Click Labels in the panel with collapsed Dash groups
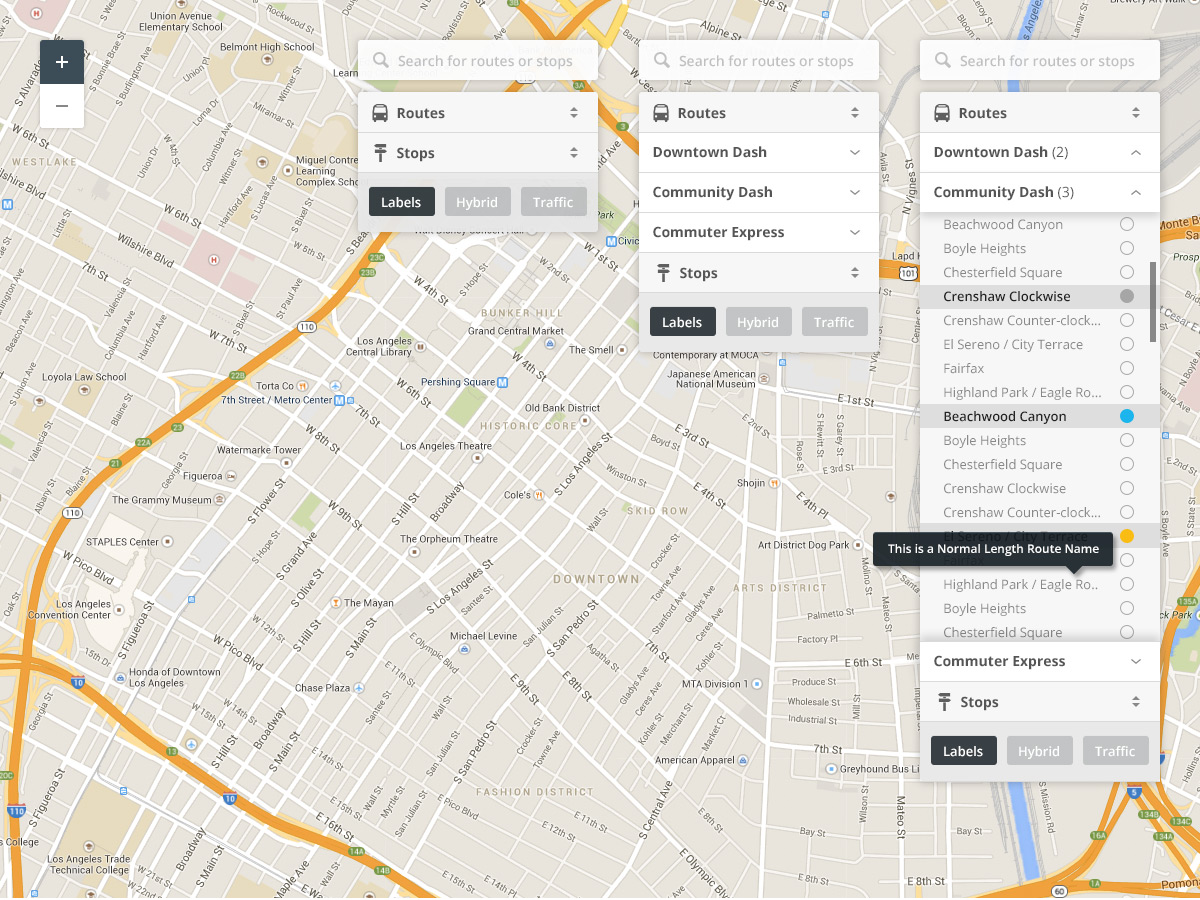 [x=682, y=322]
